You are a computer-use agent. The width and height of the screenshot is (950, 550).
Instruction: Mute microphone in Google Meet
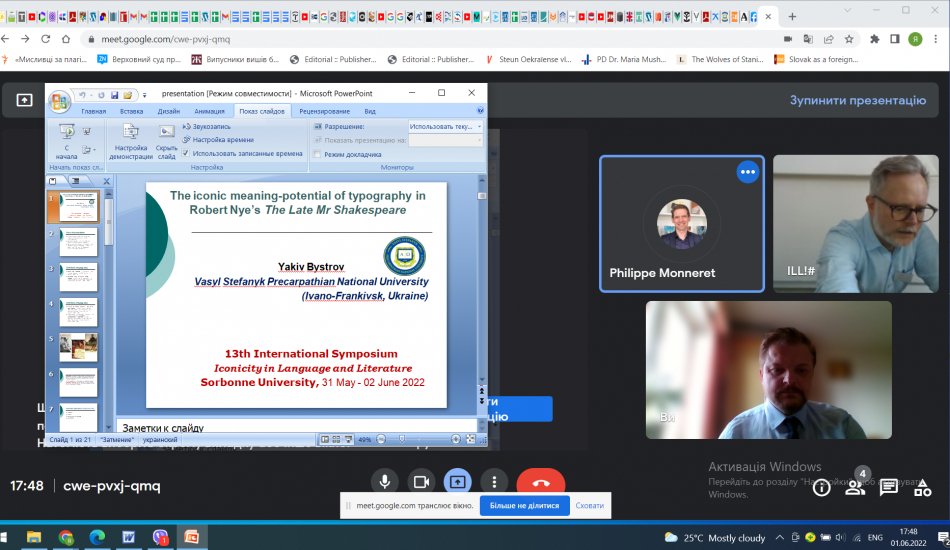384,482
